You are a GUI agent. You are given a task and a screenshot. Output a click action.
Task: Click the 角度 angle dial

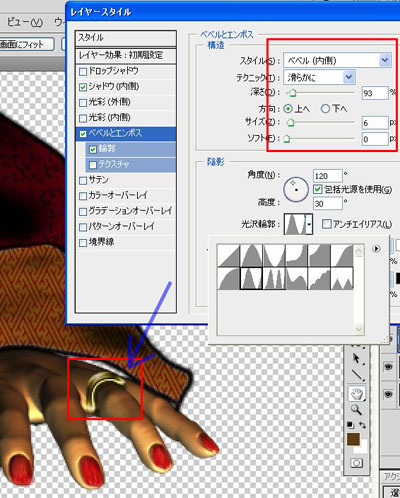(x=296, y=190)
